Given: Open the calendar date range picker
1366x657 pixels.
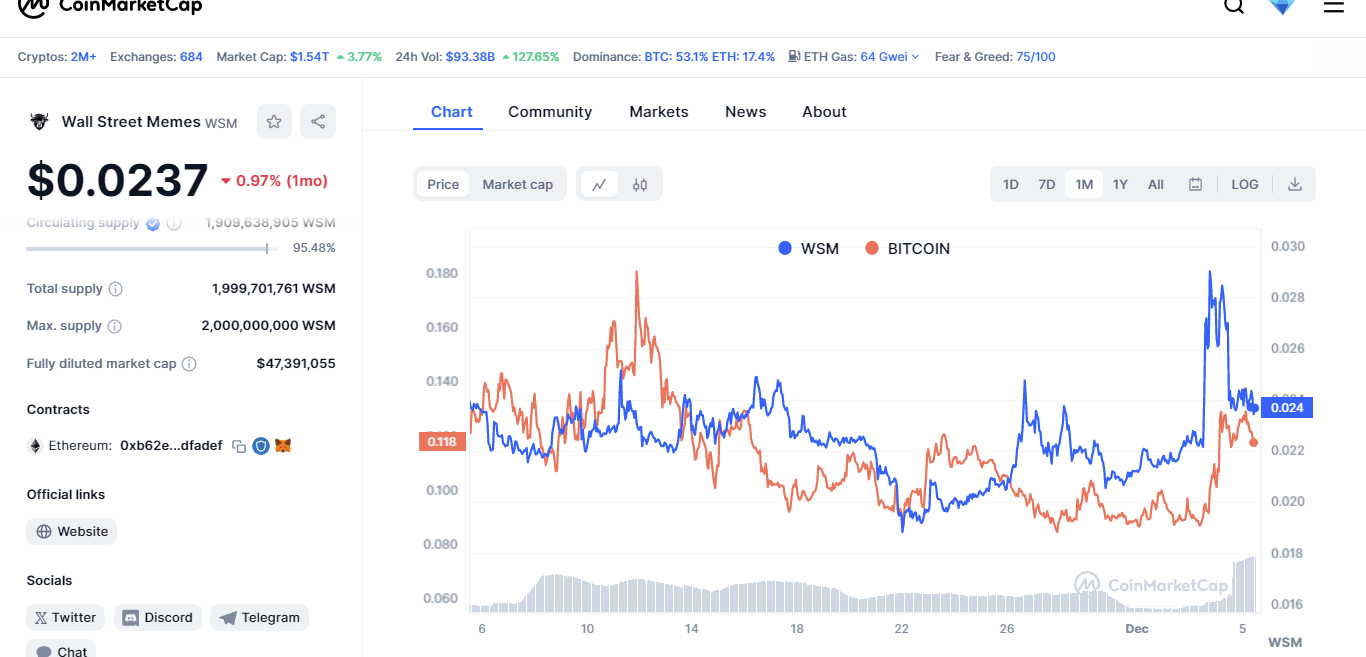Looking at the screenshot, I should click(x=1195, y=184).
